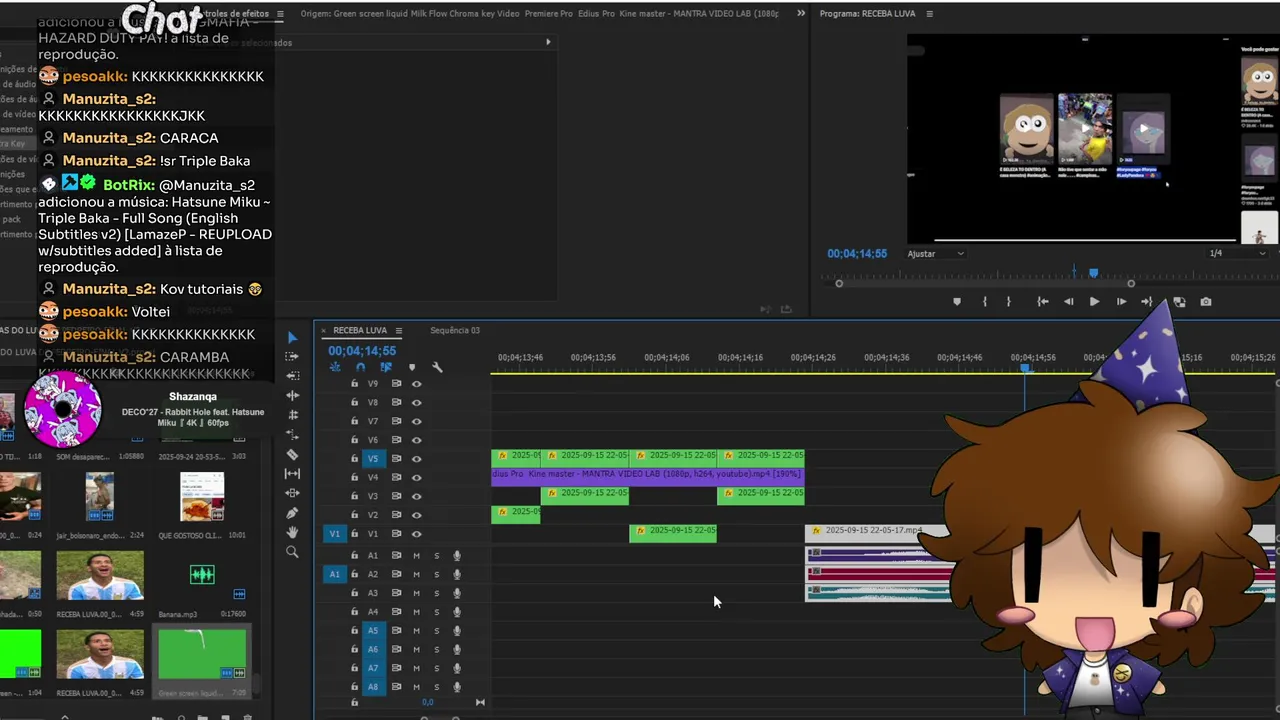Select Programa: RECEBA LUVA panel tab
1280x720 pixels.
(869, 14)
